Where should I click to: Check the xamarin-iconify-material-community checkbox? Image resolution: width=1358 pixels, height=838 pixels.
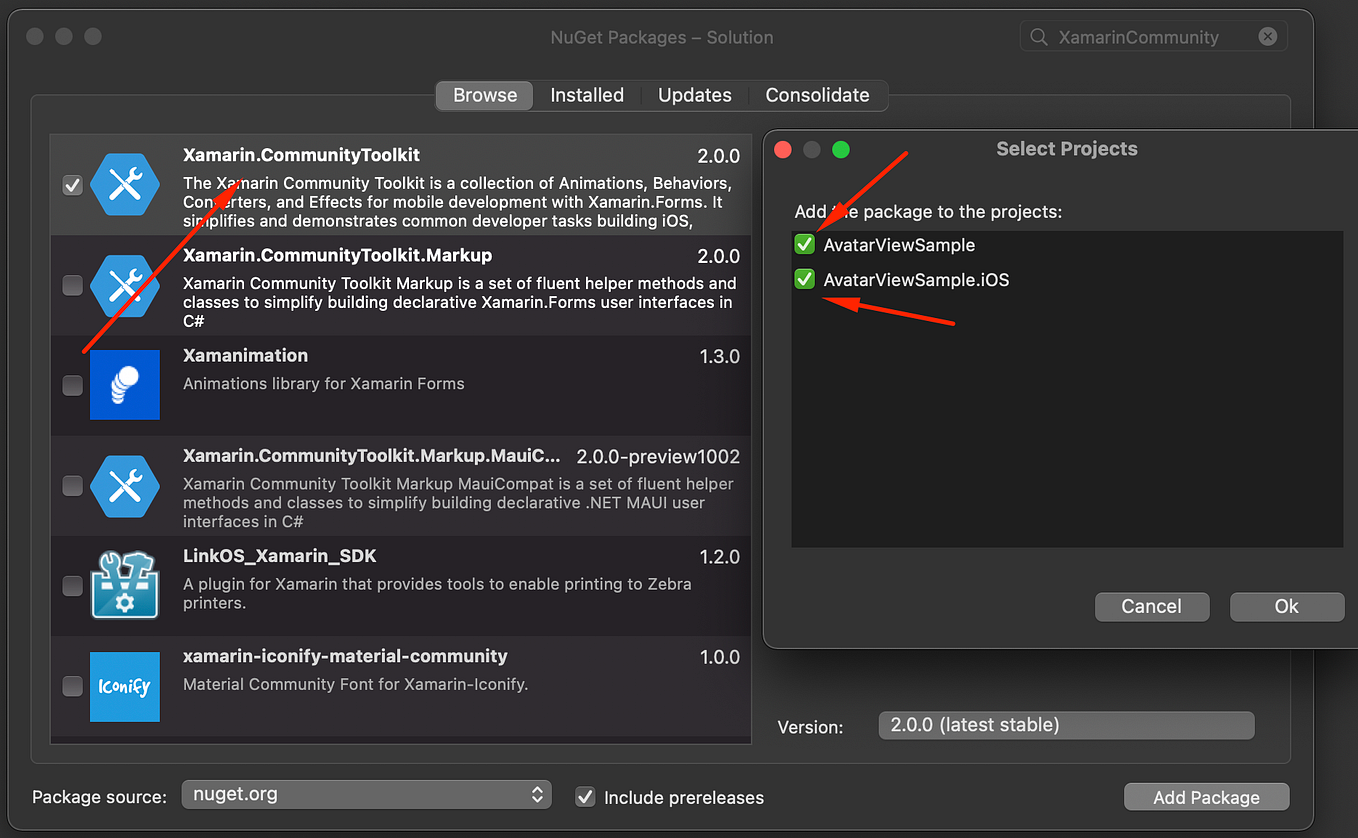click(72, 686)
